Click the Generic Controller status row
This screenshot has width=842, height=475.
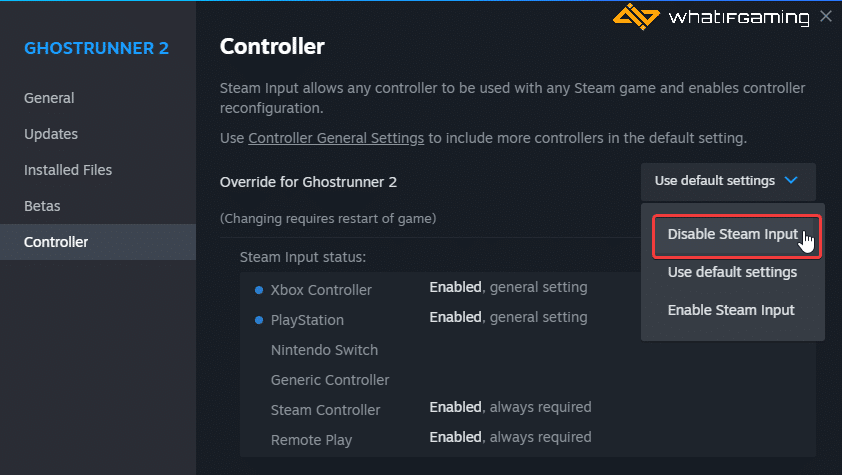(x=528, y=380)
